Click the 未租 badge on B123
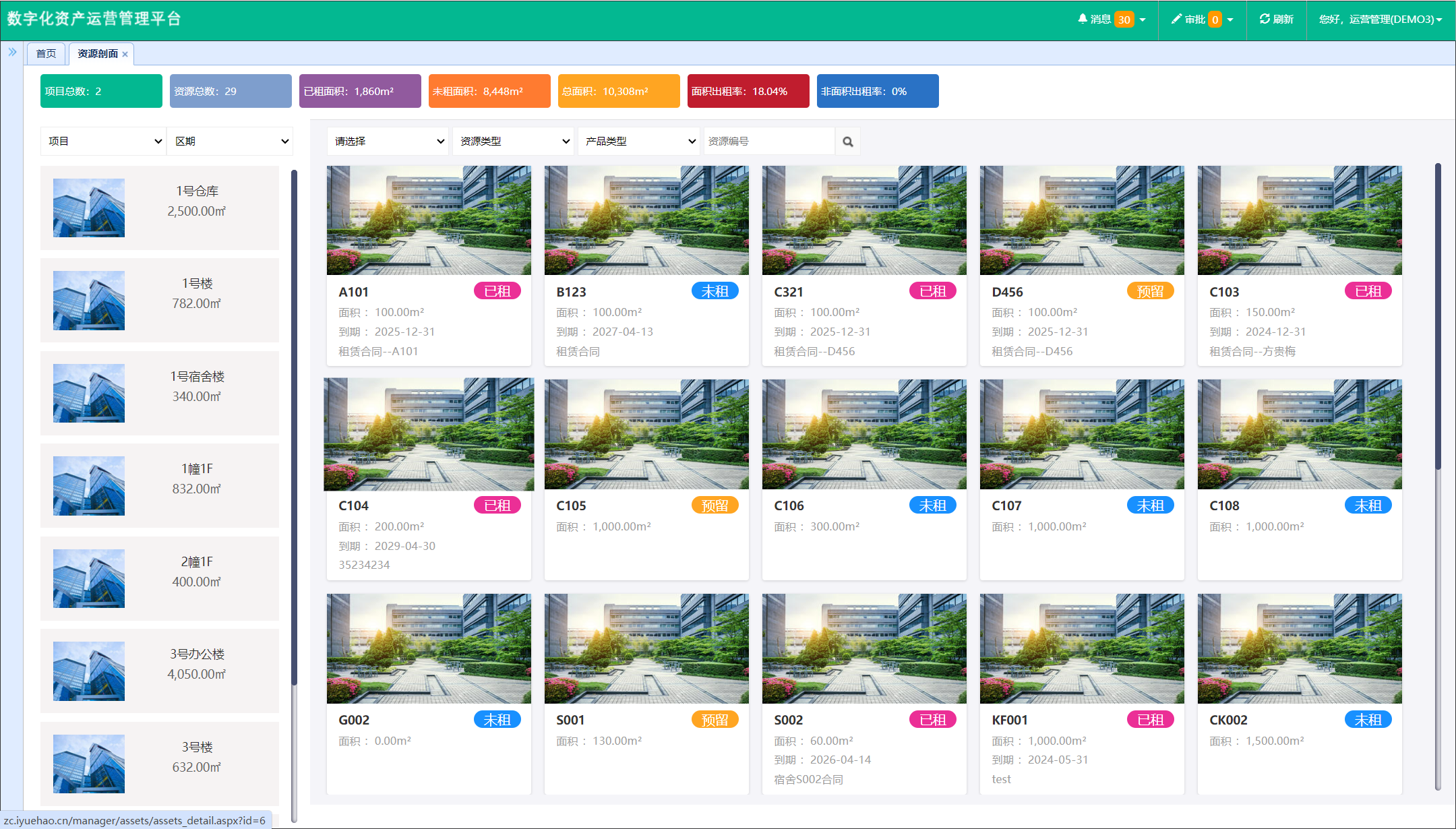Image resolution: width=1456 pixels, height=829 pixels. [715, 291]
